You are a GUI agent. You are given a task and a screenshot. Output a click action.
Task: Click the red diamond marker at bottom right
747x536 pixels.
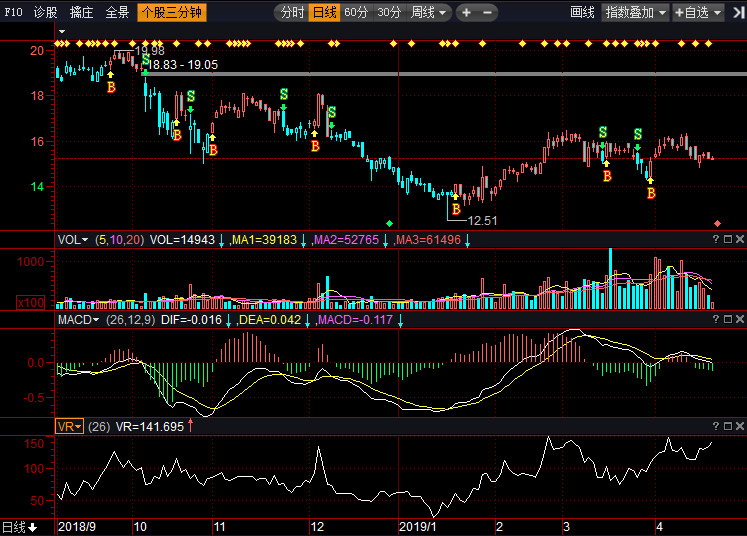point(717,223)
